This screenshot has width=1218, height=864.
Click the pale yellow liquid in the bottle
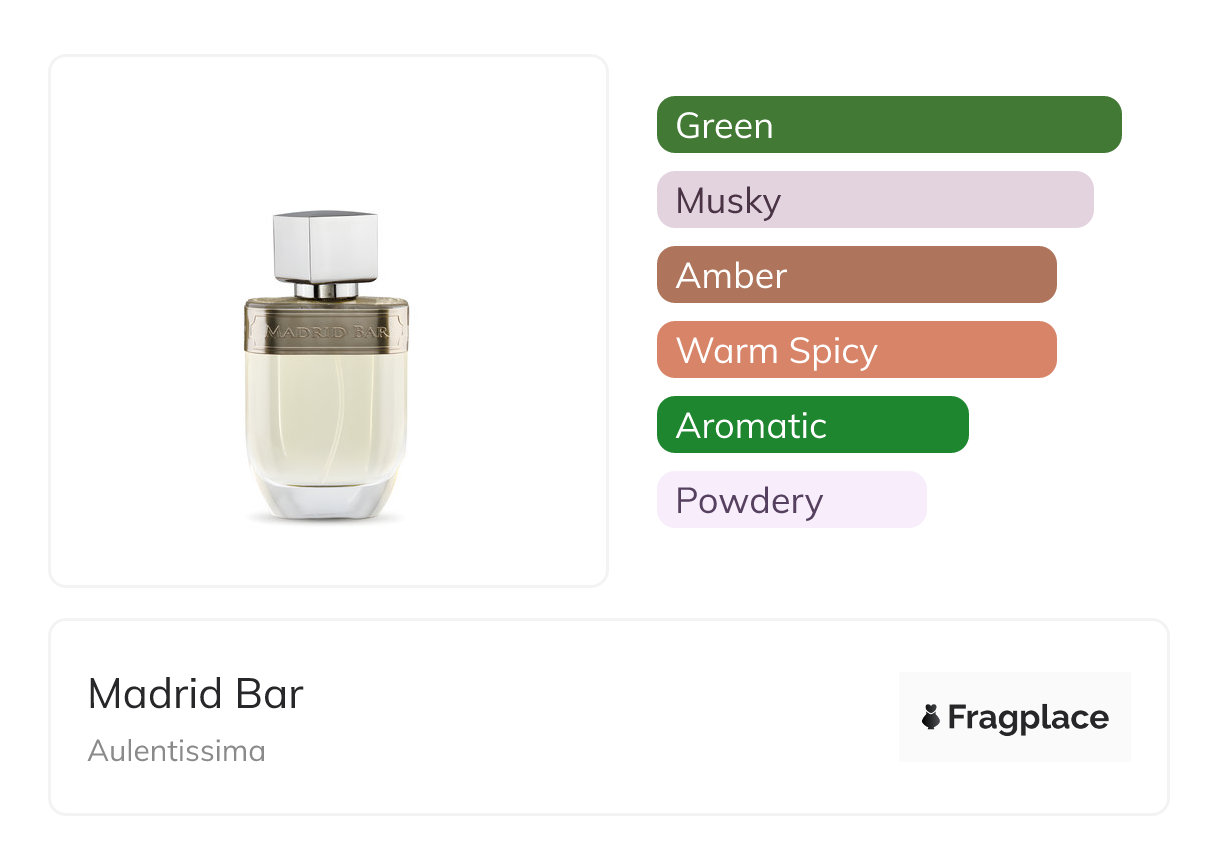326,410
